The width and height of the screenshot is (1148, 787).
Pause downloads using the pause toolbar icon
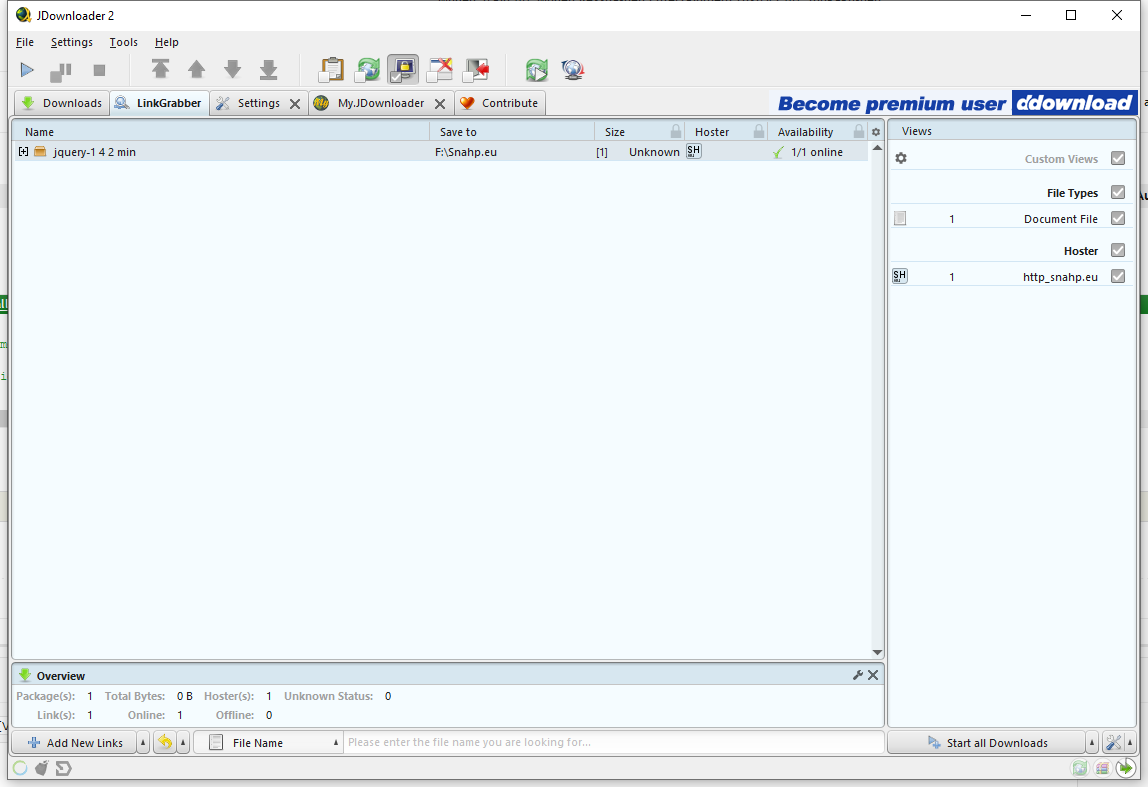(x=61, y=71)
